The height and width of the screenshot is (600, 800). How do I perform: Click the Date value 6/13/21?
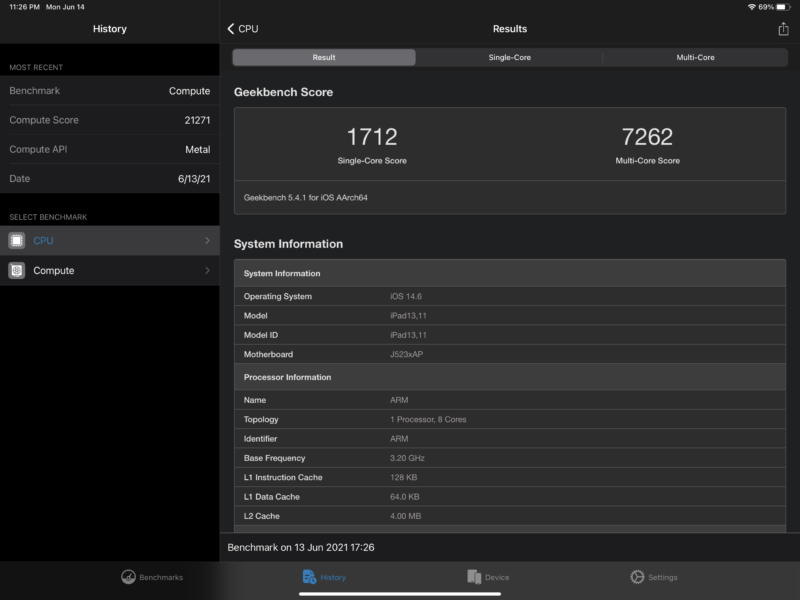194,179
